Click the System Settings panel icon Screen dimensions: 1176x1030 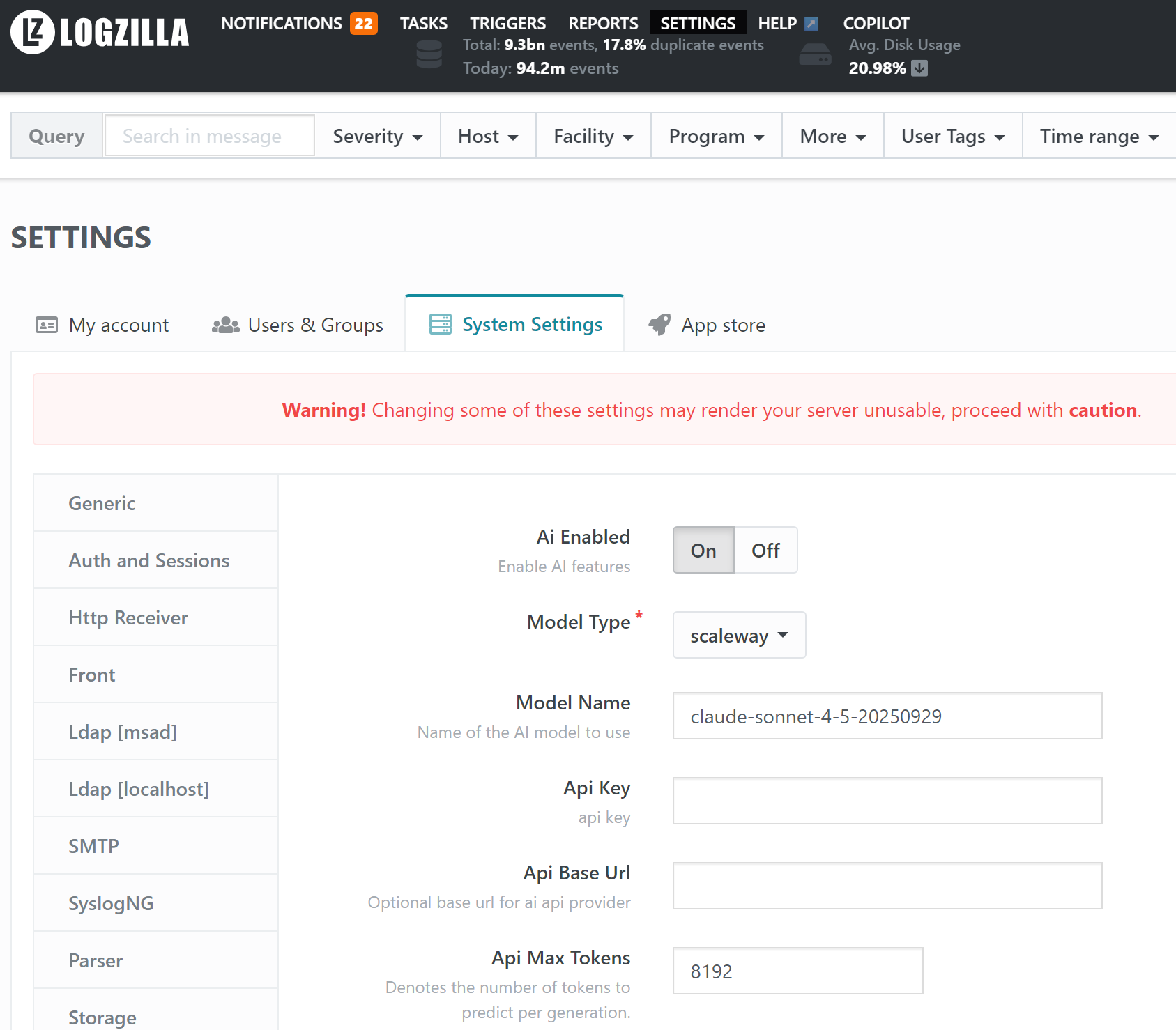(x=439, y=323)
